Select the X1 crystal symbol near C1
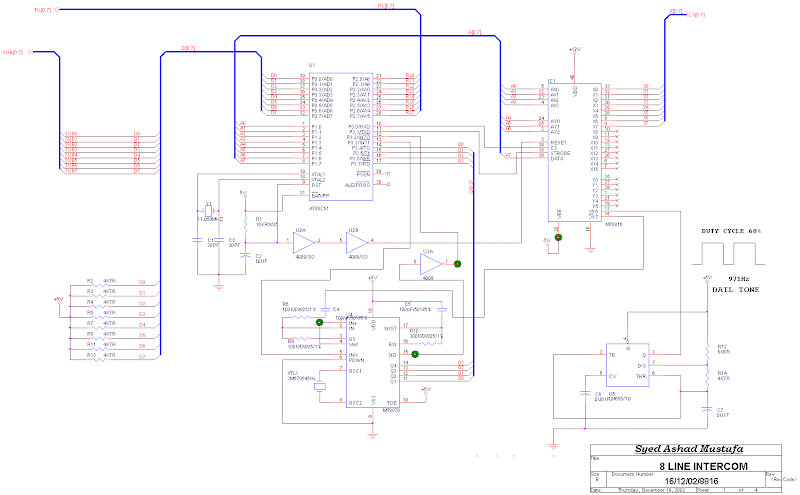 [208, 211]
